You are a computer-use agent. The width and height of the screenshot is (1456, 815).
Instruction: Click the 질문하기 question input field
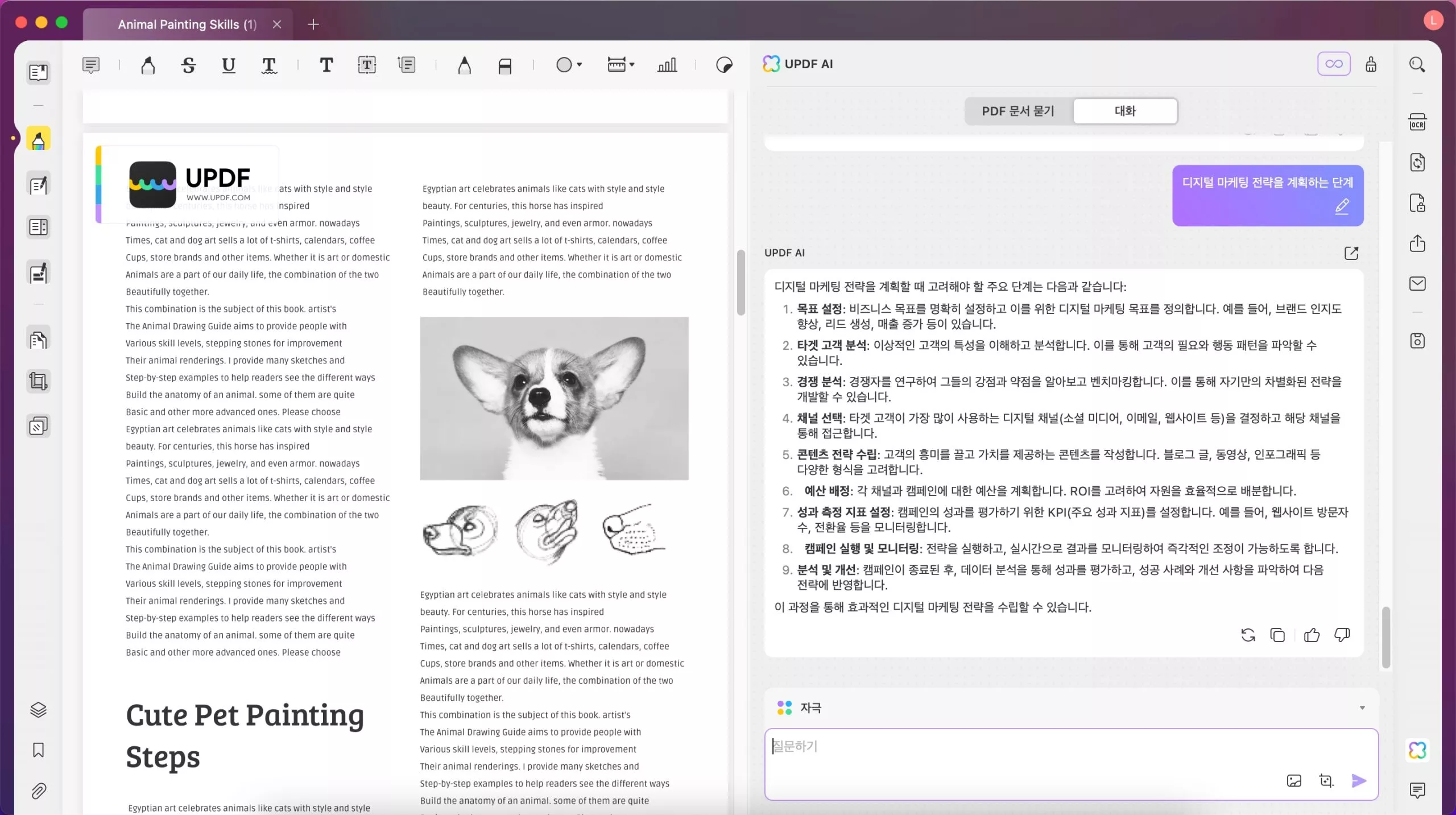pyautogui.click(x=1071, y=764)
